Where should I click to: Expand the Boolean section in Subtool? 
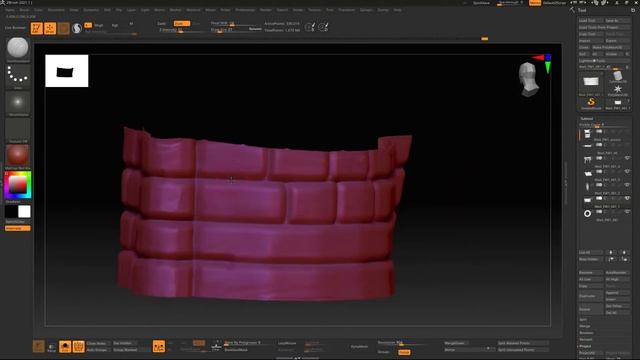click(586, 333)
